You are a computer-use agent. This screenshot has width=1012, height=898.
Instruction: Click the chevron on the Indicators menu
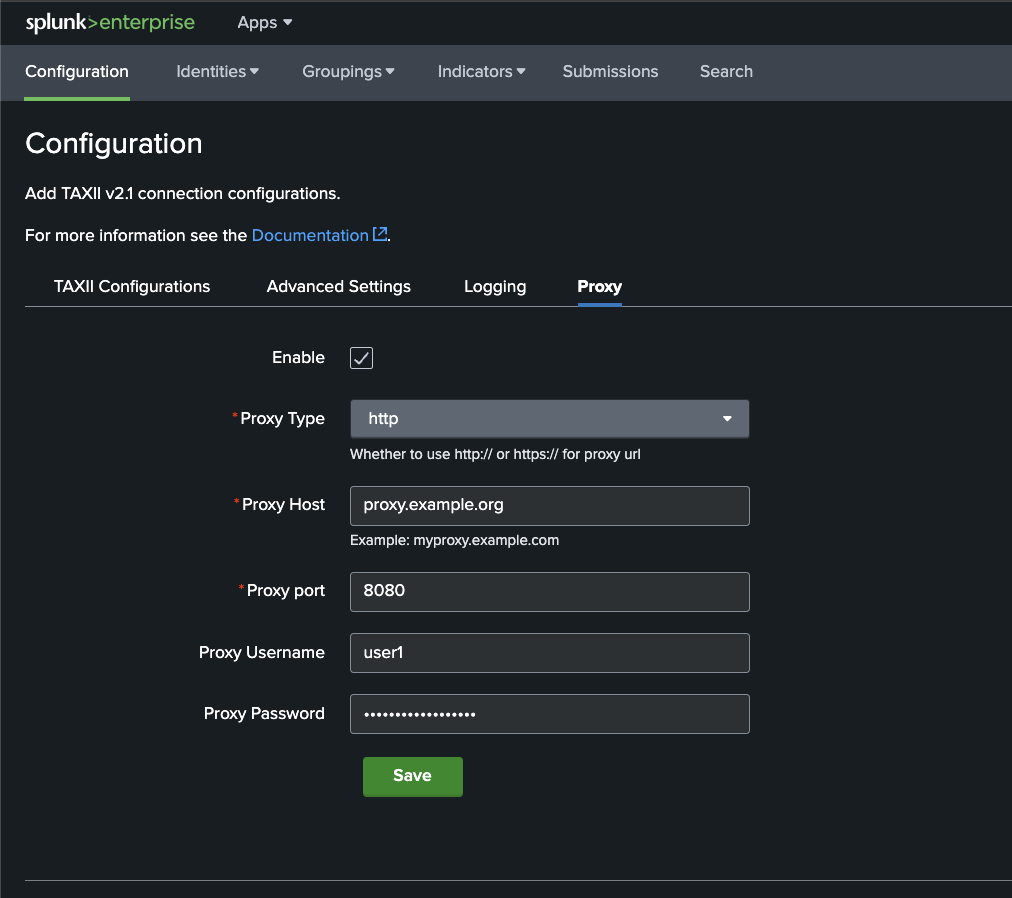[x=522, y=71]
